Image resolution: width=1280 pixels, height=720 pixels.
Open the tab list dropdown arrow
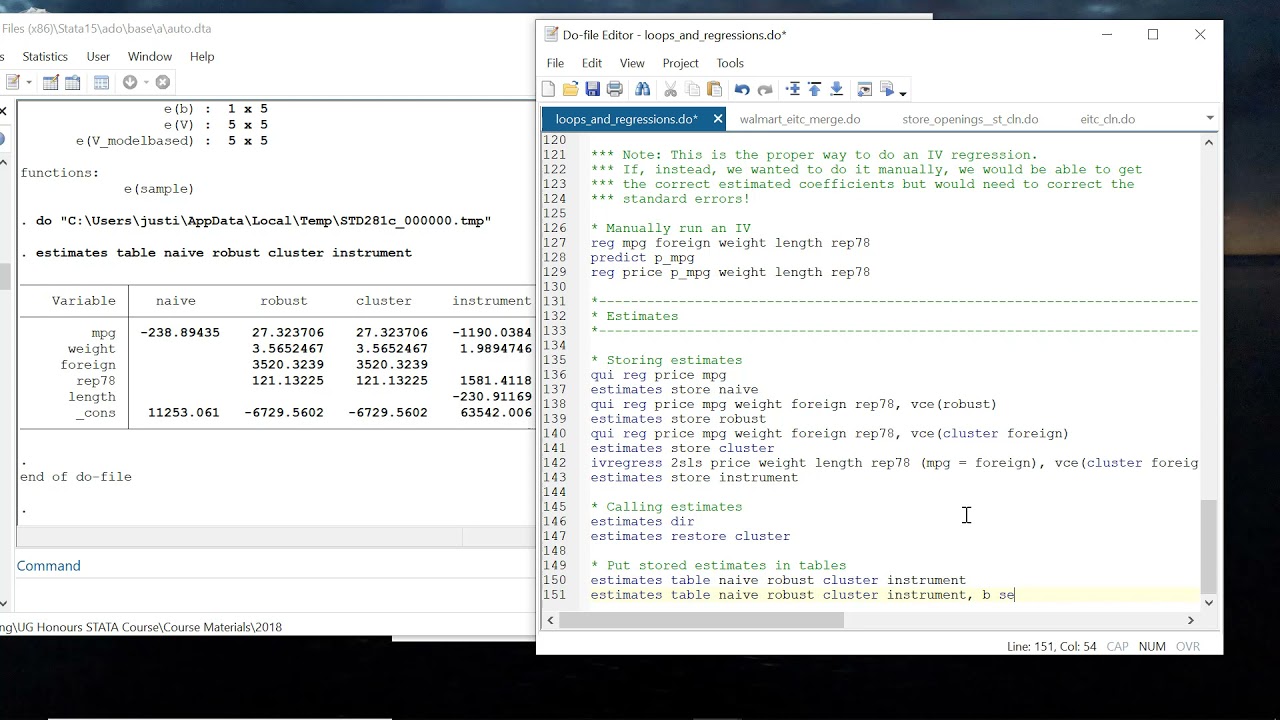point(1209,118)
